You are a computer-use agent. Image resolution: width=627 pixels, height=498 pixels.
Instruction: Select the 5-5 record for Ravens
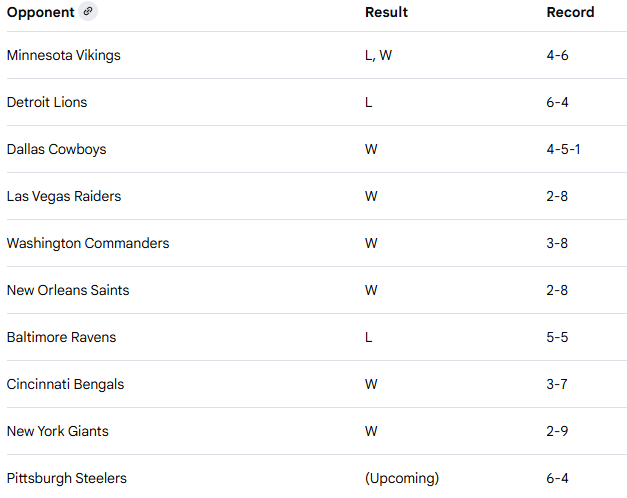coord(557,337)
